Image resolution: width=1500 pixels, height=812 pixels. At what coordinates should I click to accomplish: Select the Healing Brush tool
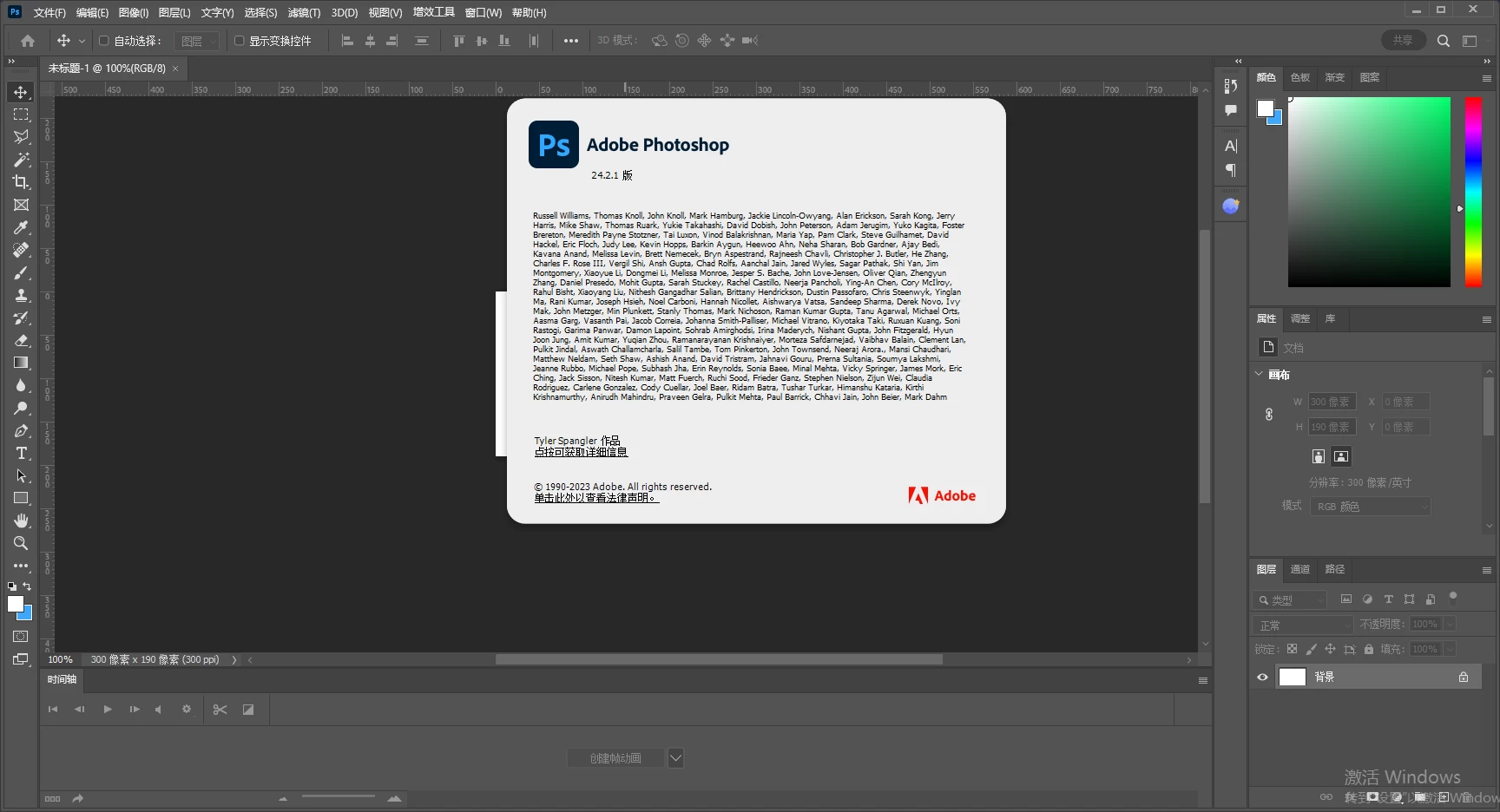21,250
